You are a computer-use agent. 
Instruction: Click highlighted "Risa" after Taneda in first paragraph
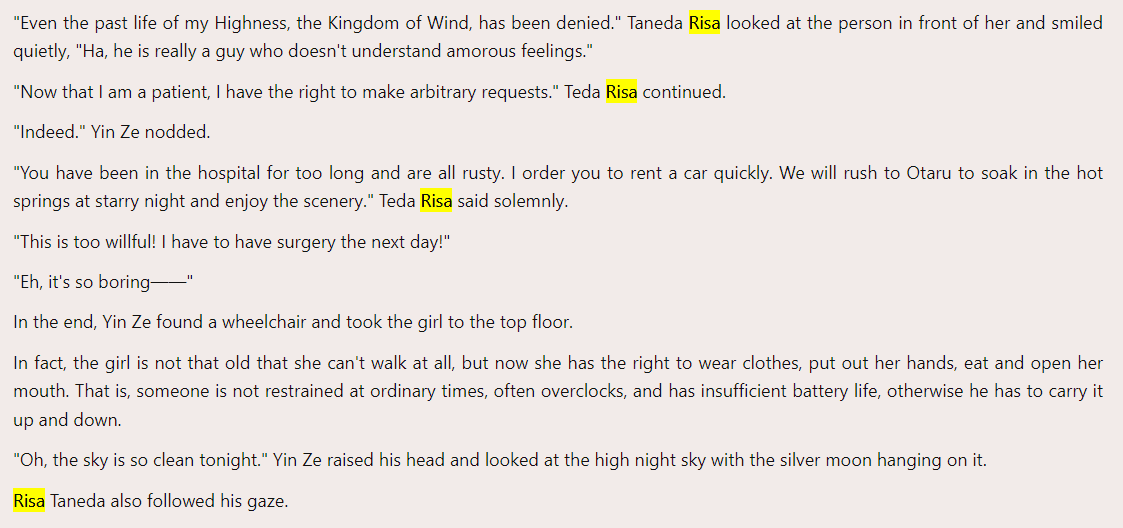coord(704,23)
